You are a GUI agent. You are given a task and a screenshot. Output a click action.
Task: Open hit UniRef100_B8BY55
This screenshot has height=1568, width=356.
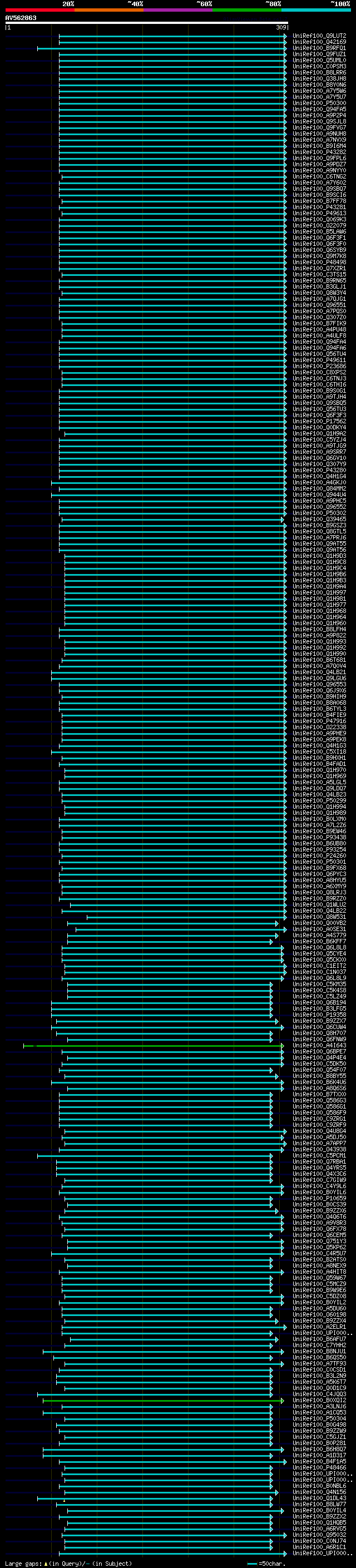tap(319, 1076)
